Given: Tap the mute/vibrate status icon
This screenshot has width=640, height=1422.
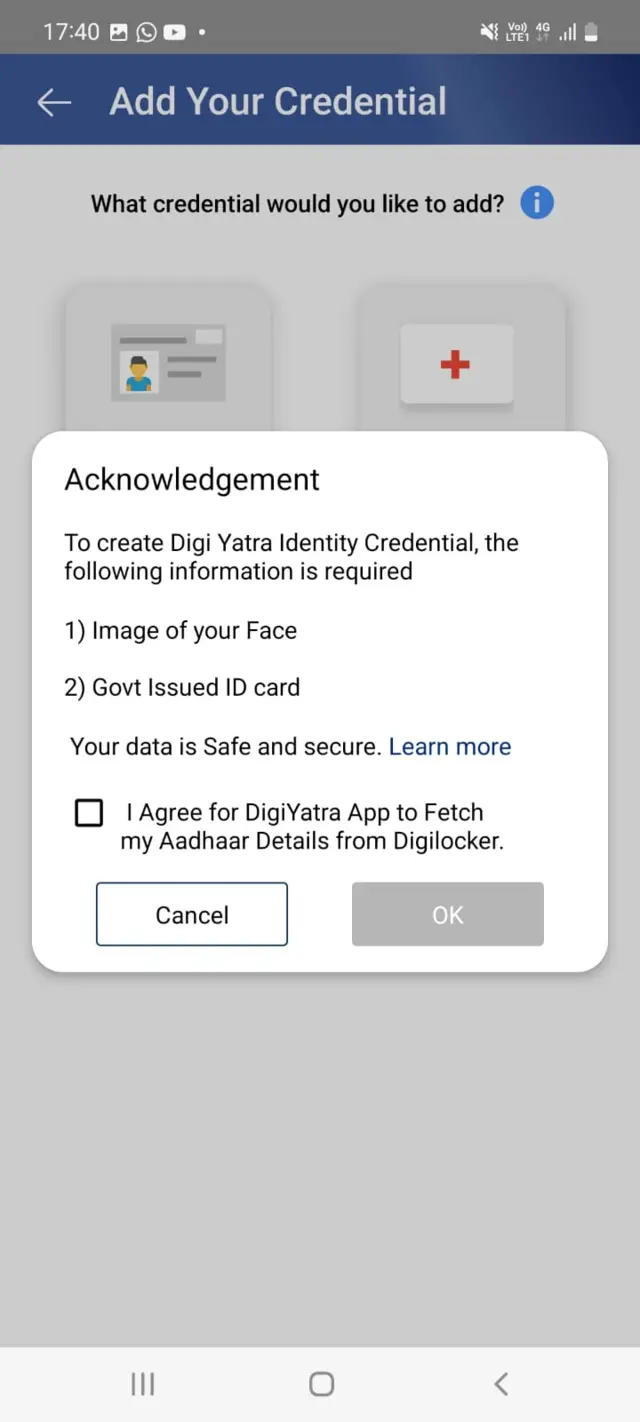Looking at the screenshot, I should tap(489, 31).
